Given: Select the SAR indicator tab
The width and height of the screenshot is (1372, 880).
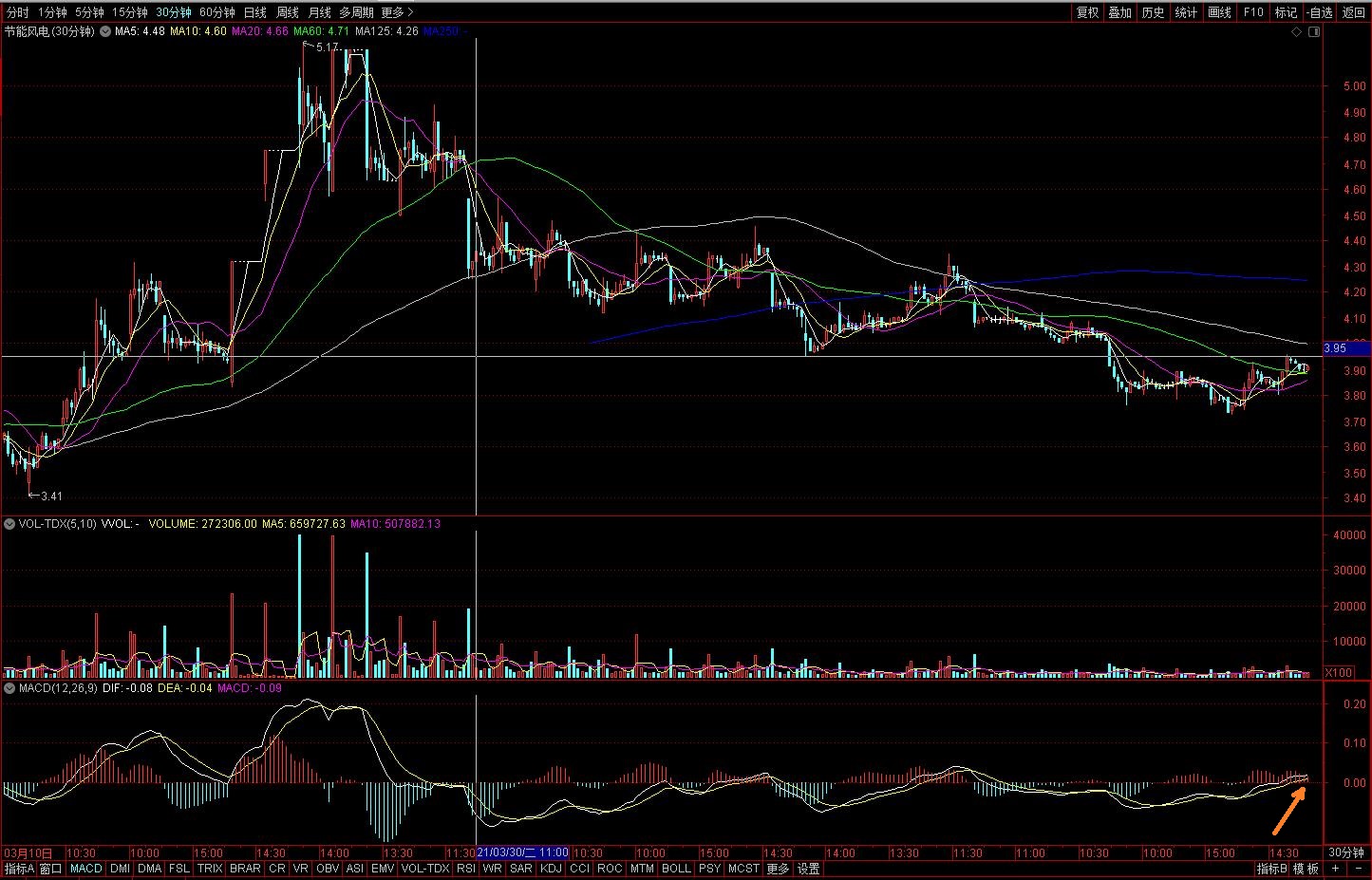Looking at the screenshot, I should [521, 869].
